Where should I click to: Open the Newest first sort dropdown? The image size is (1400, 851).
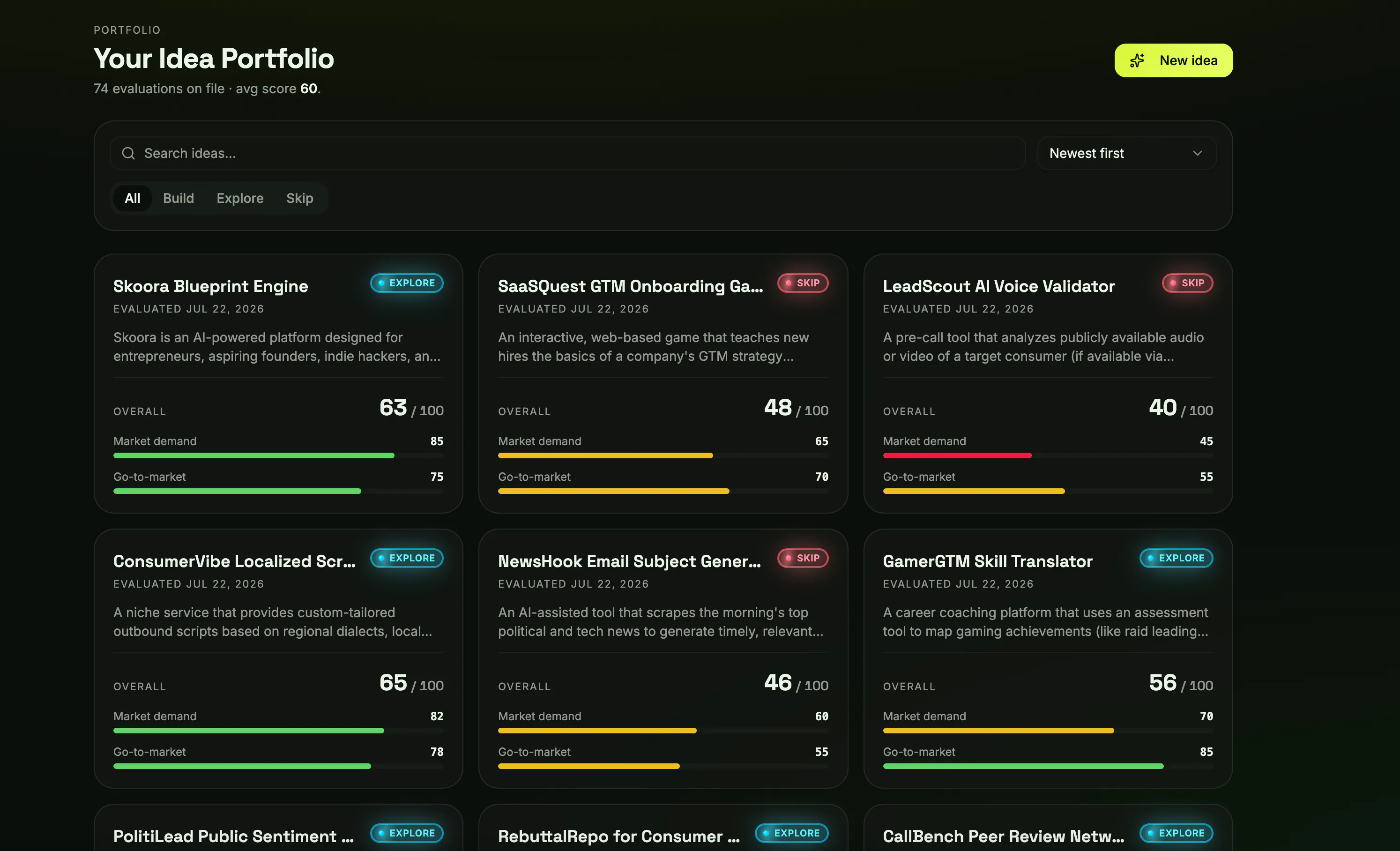click(x=1127, y=153)
